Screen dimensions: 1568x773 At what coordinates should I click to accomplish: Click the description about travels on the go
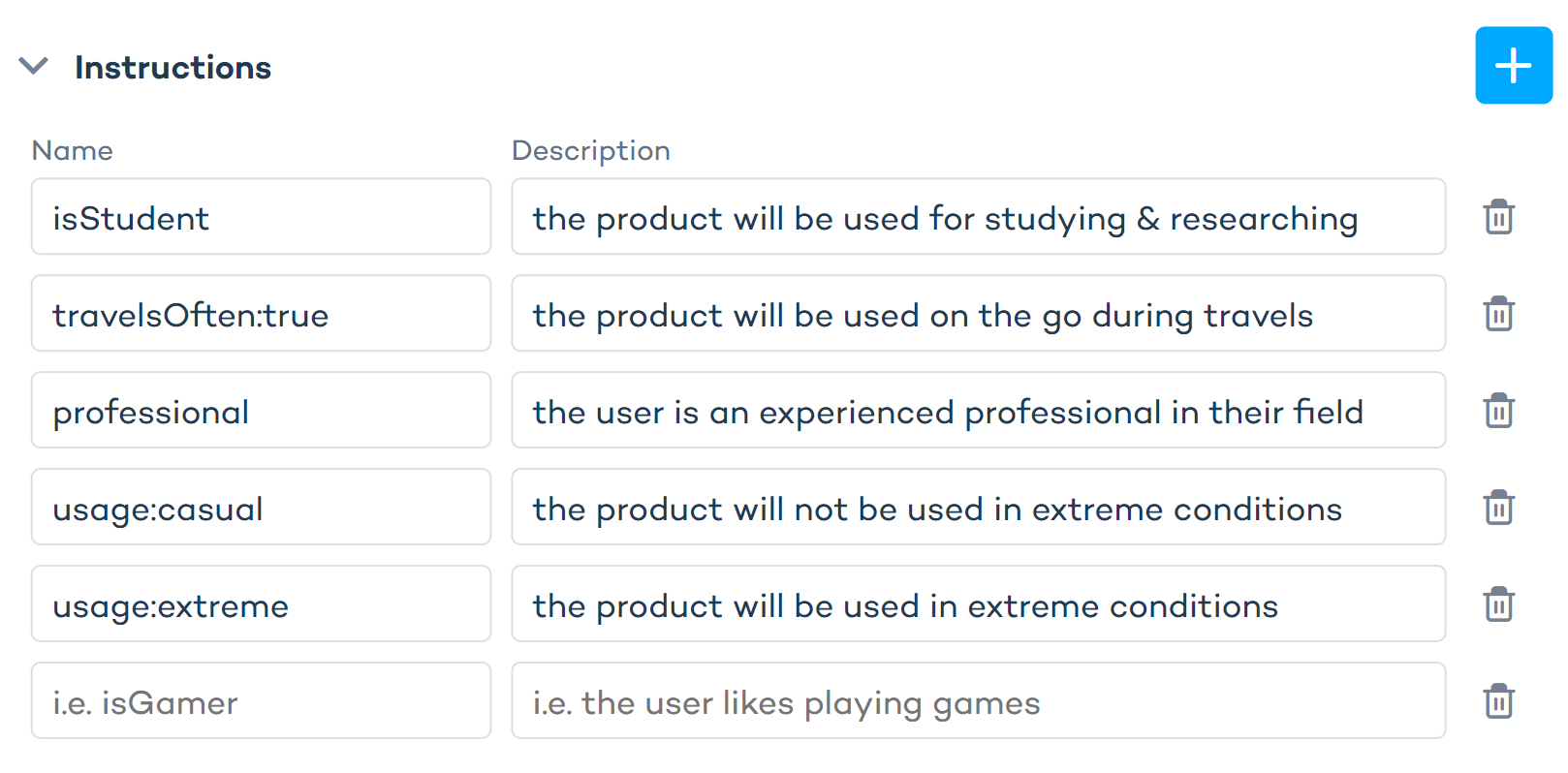click(x=978, y=314)
